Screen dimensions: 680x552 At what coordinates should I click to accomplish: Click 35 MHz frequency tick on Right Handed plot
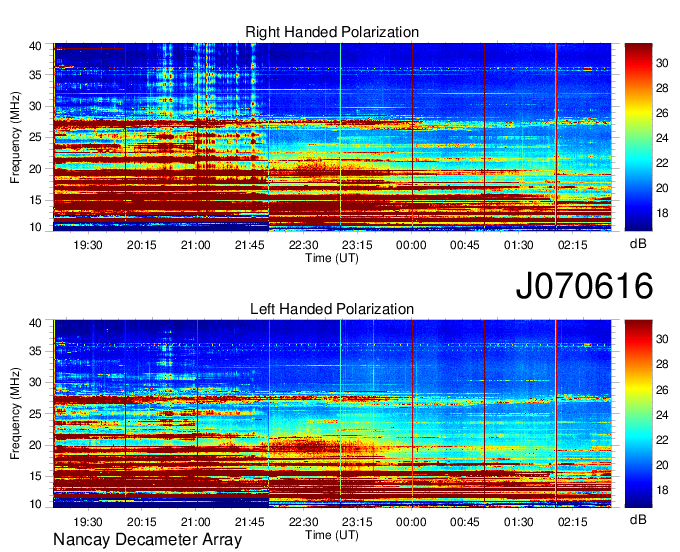(x=35, y=75)
